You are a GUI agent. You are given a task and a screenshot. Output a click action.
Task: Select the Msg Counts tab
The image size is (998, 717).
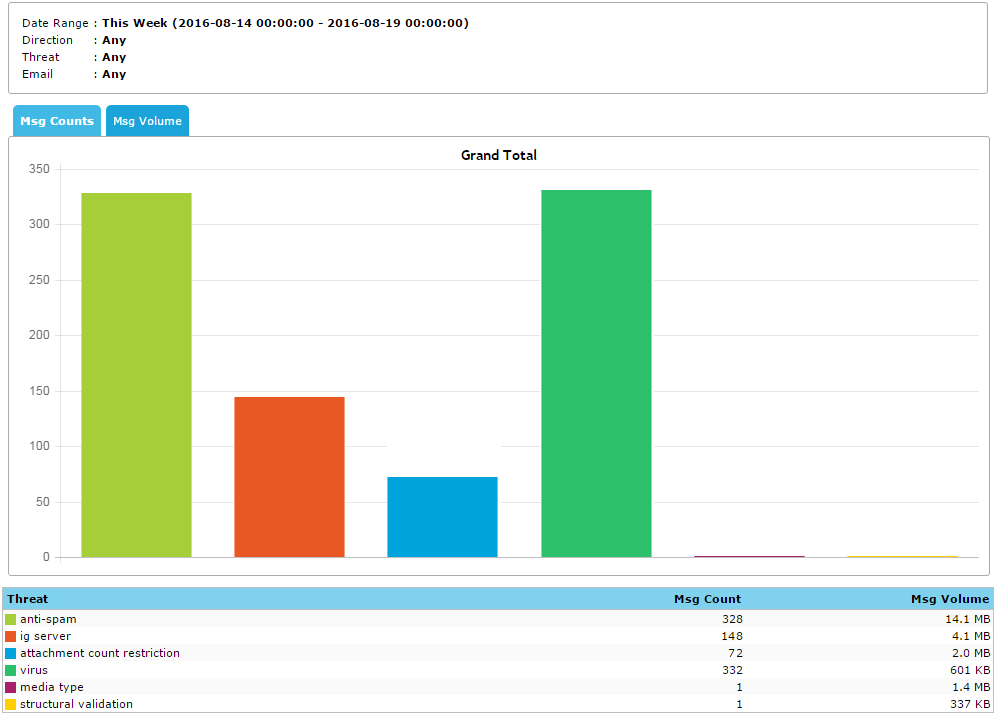click(57, 121)
